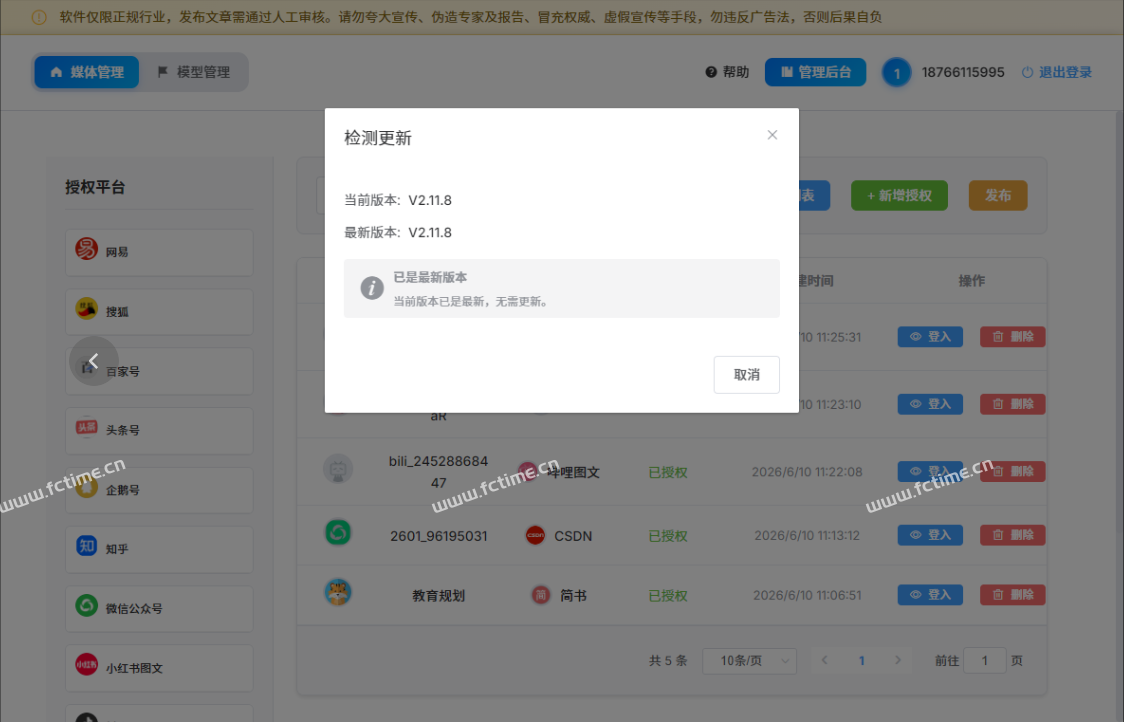This screenshot has height=722, width=1124.
Task: Click the 教育规划 tiger avatar thumbnail
Action: click(338, 592)
